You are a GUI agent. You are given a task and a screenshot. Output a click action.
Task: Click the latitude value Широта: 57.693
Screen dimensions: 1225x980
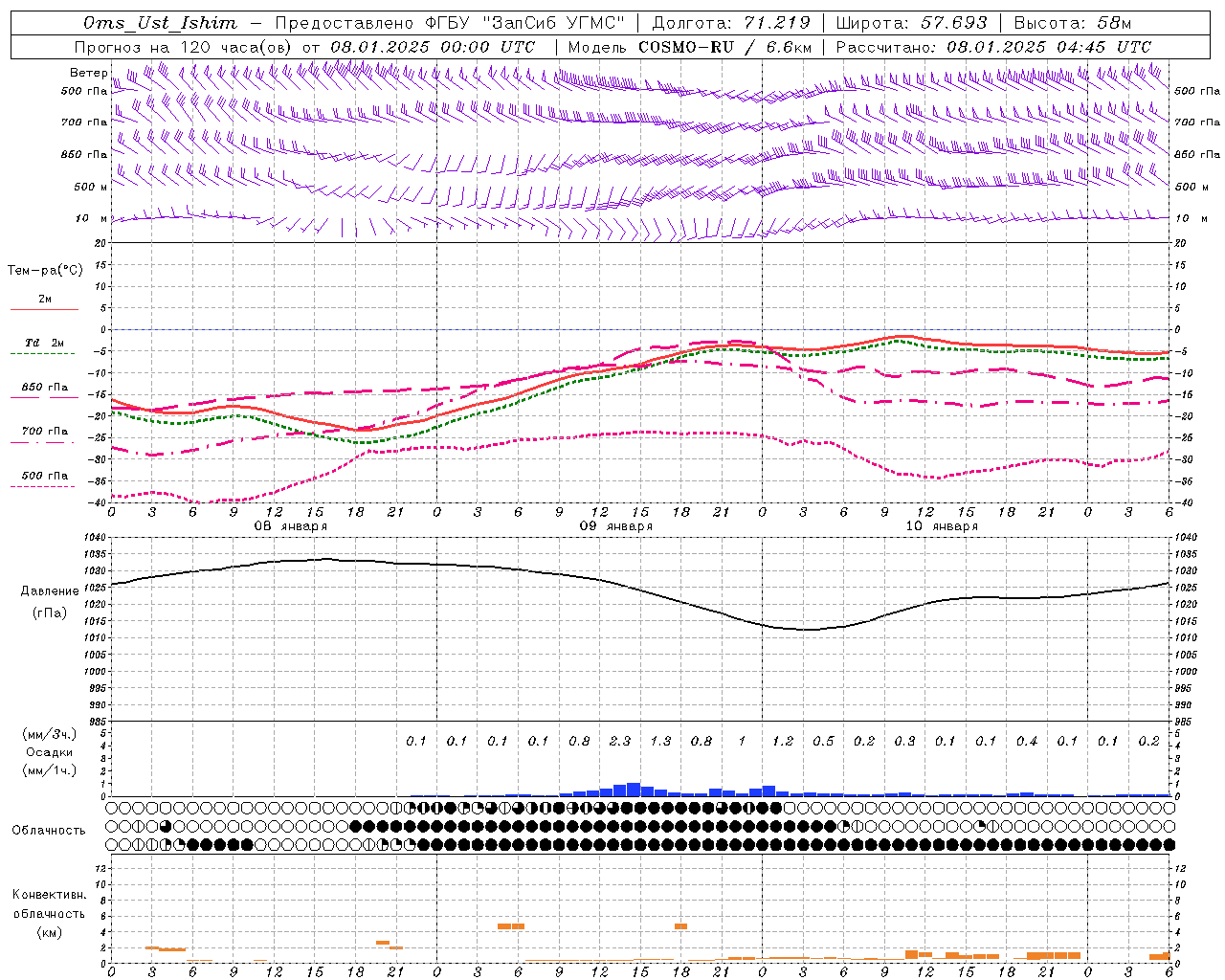[910, 23]
